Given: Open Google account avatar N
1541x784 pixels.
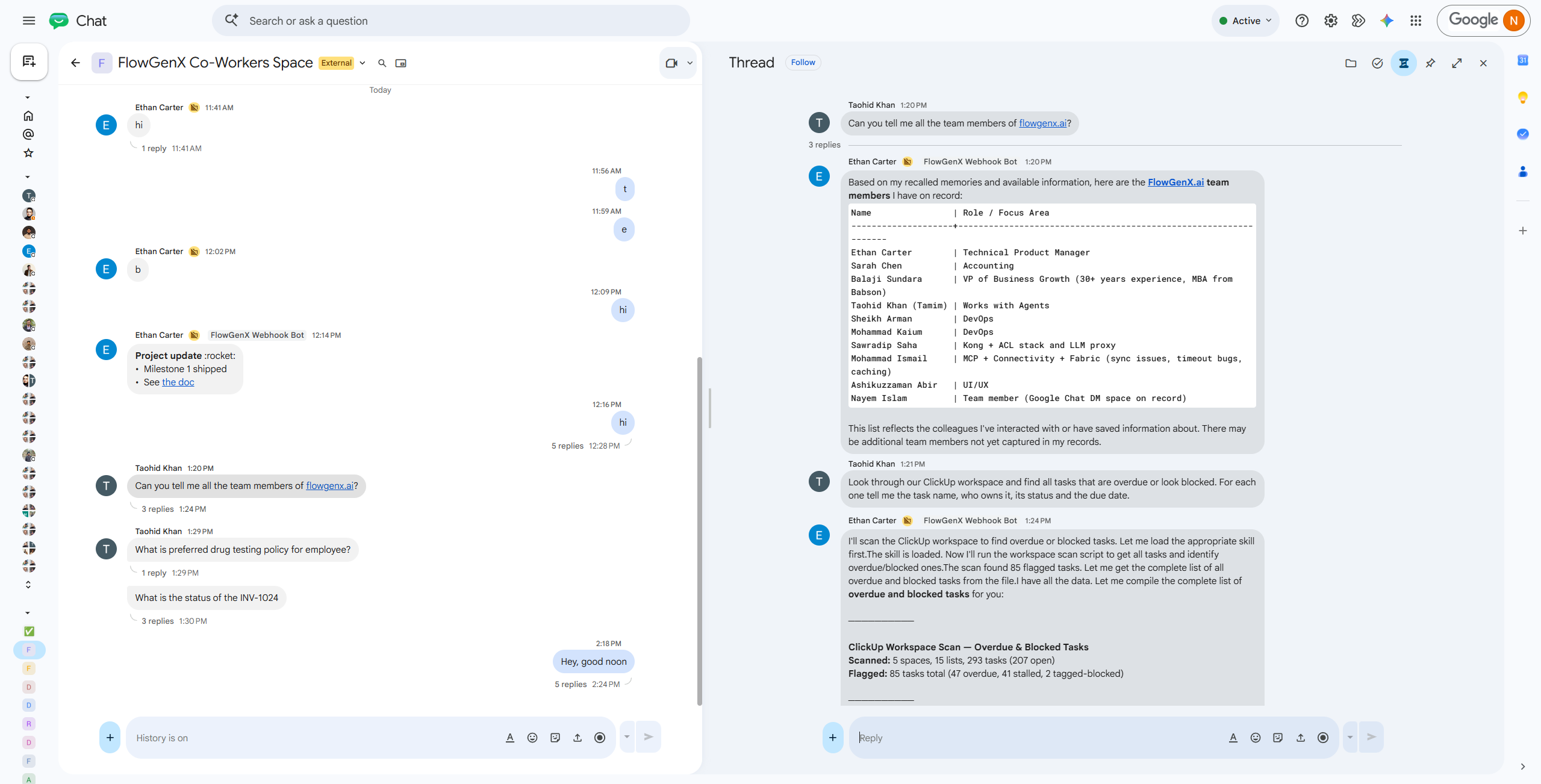Looking at the screenshot, I should 1513,21.
